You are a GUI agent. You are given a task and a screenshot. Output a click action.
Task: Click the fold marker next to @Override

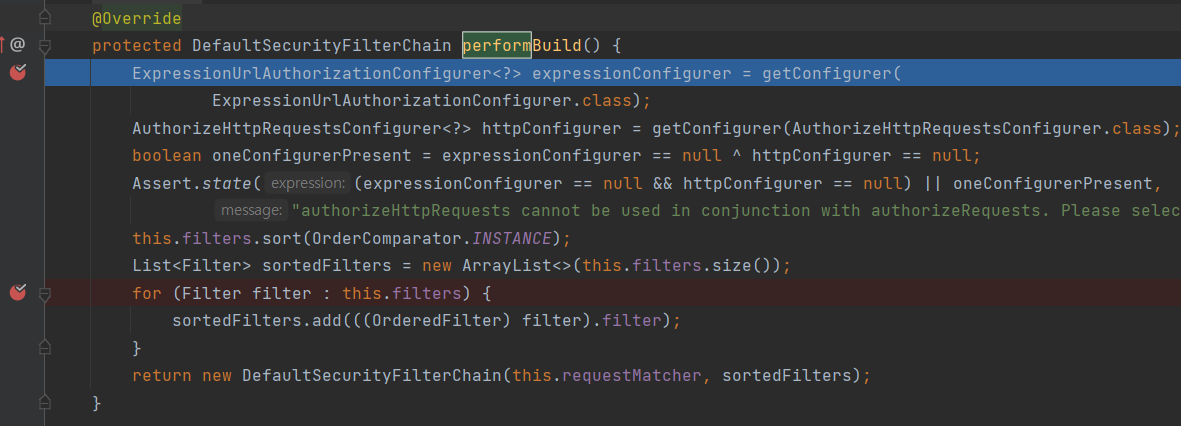(45, 17)
